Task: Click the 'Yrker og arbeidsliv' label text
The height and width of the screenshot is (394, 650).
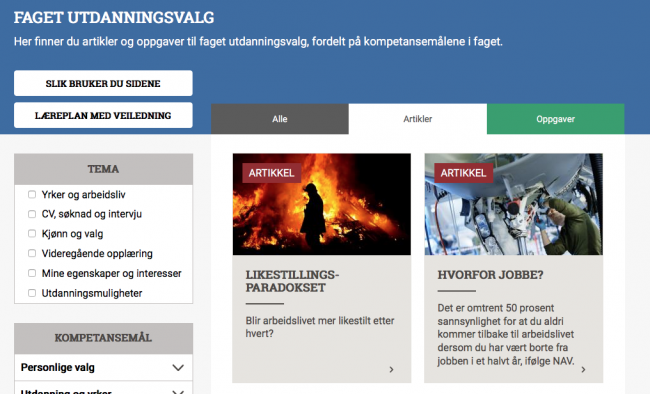Action: [83, 195]
